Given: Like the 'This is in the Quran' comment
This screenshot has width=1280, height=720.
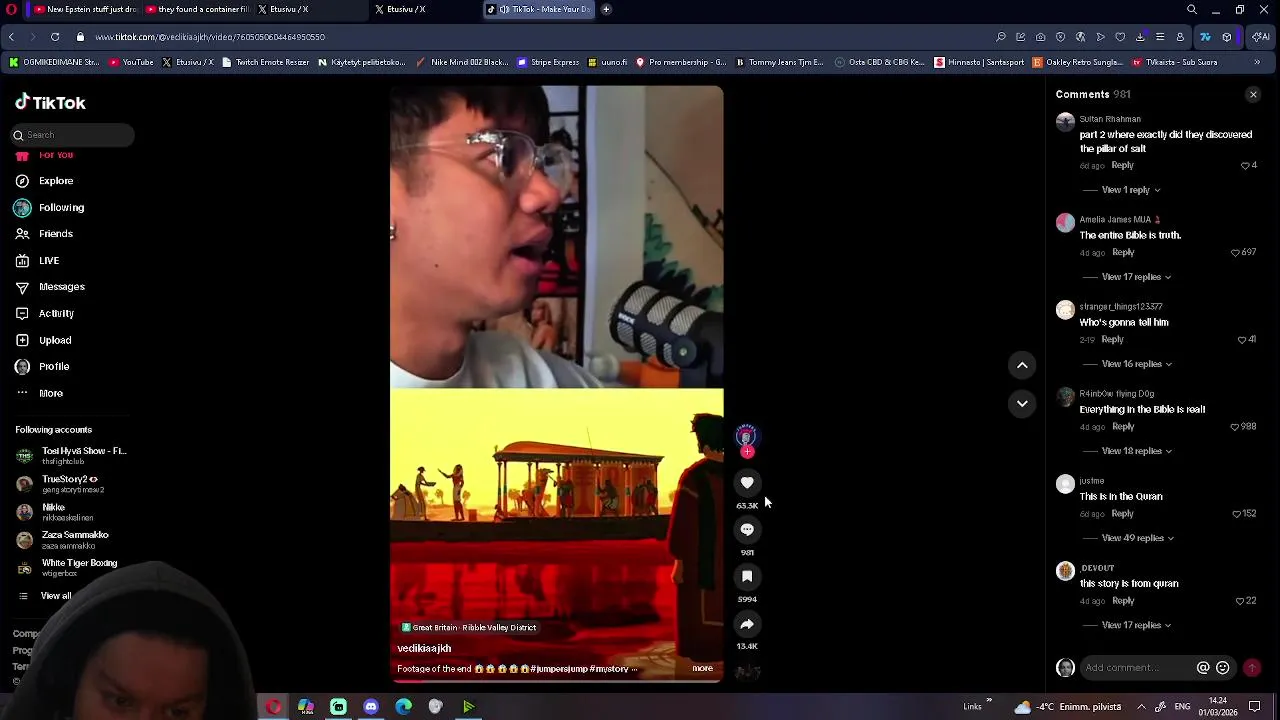Looking at the screenshot, I should tap(1236, 514).
